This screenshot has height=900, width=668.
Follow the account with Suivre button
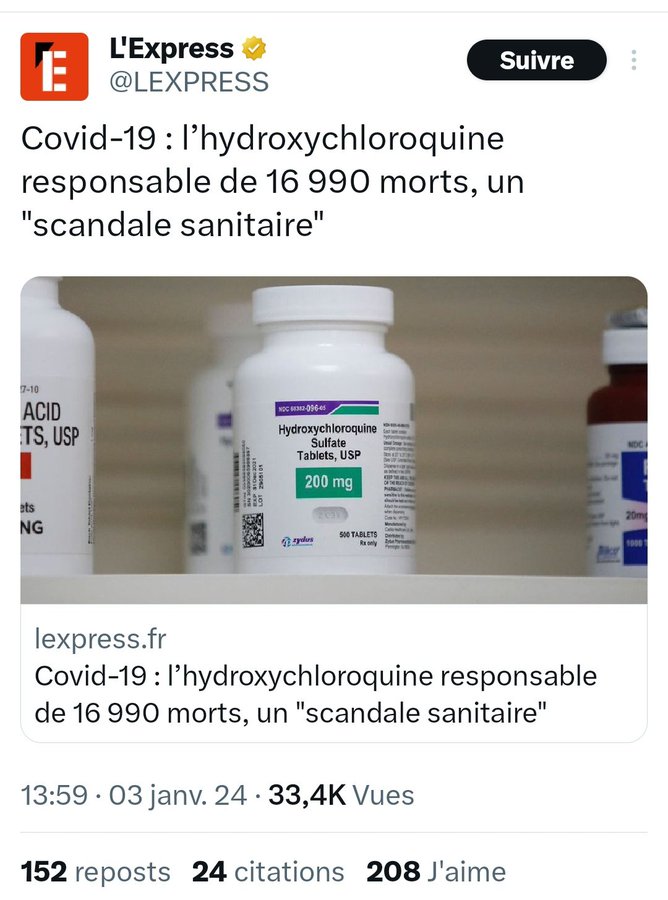point(537,60)
